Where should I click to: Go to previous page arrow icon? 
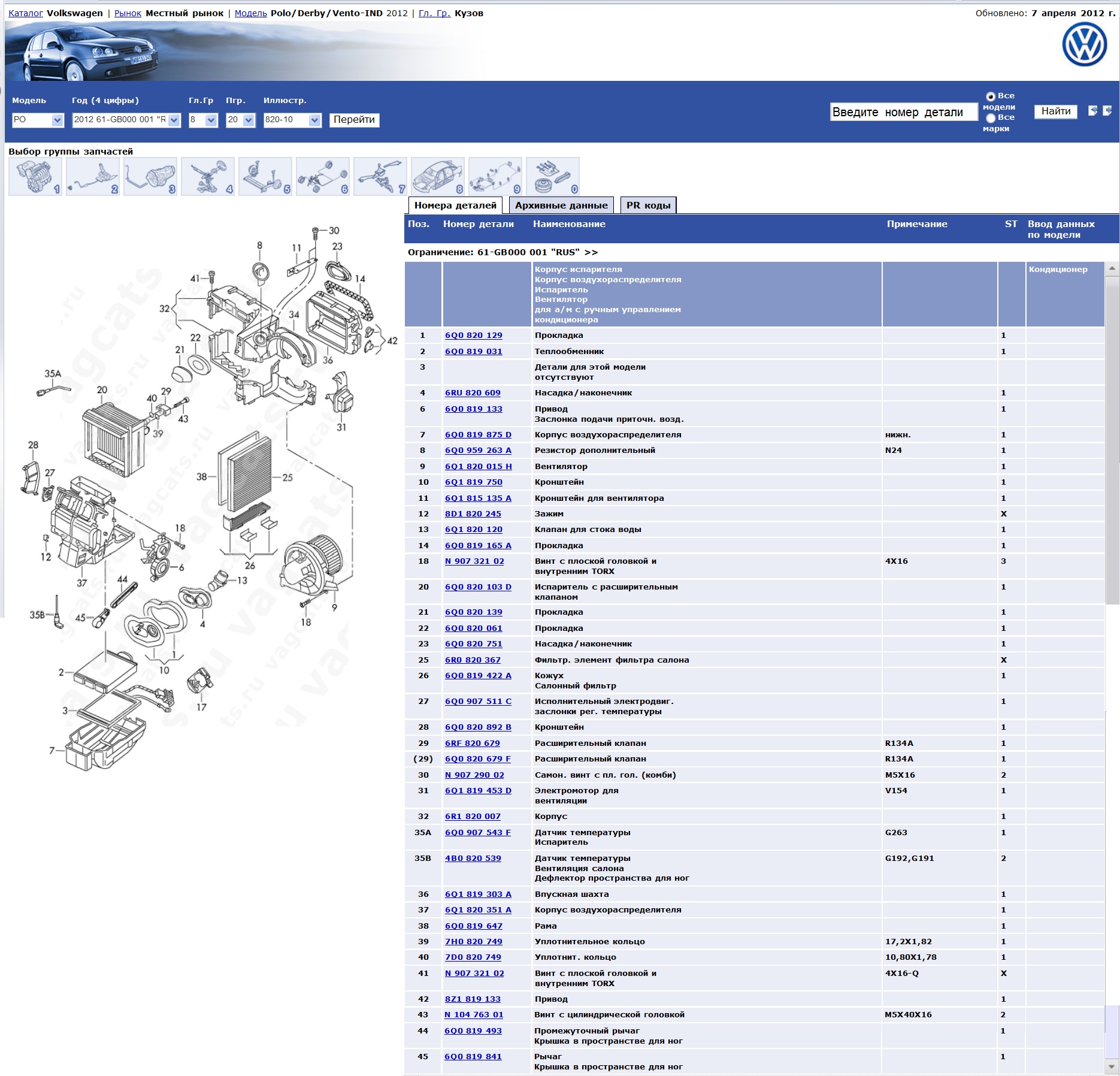1092,111
